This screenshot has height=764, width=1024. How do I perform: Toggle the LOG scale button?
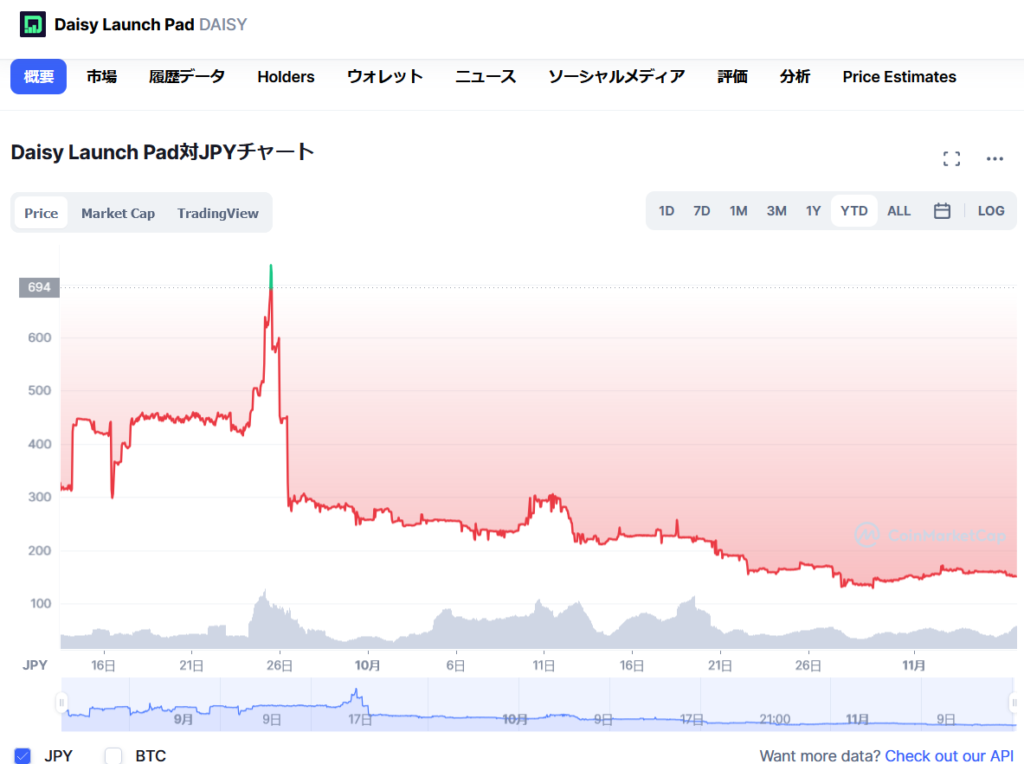[x=991, y=211]
